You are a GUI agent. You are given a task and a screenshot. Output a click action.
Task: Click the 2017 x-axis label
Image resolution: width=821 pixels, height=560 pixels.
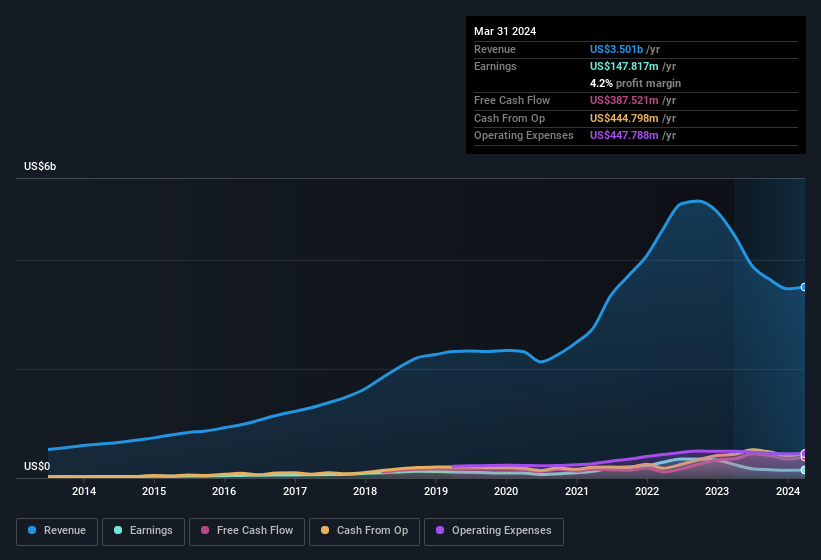pos(295,491)
